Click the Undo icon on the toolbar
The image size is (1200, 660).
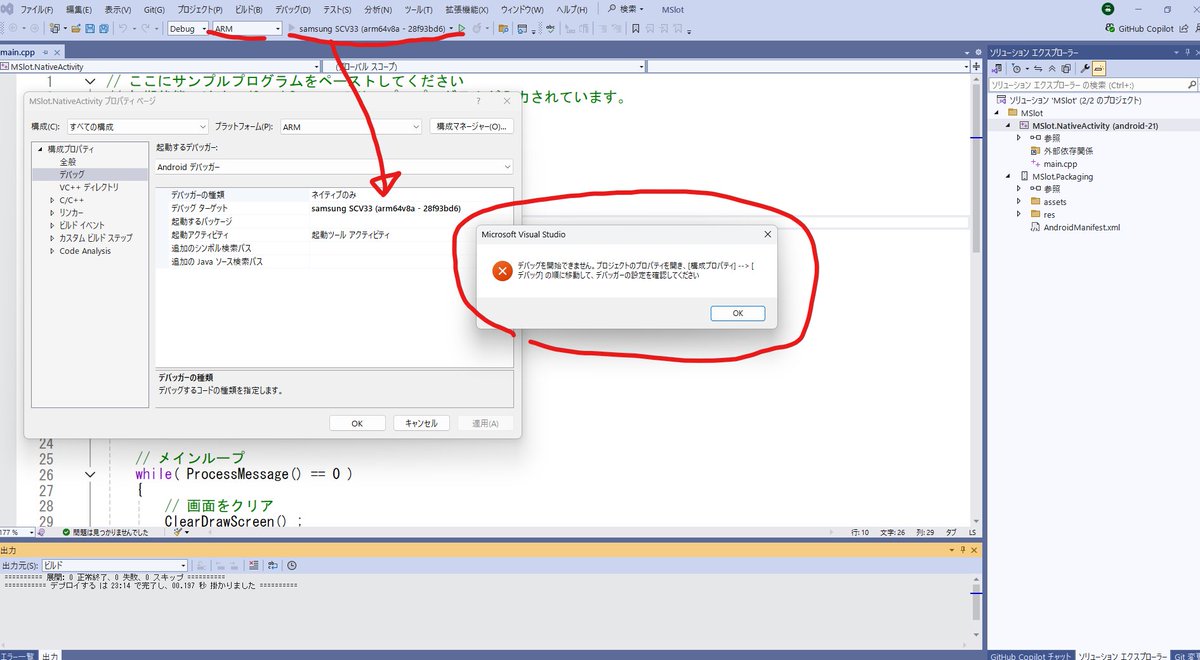pyautogui.click(x=122, y=30)
